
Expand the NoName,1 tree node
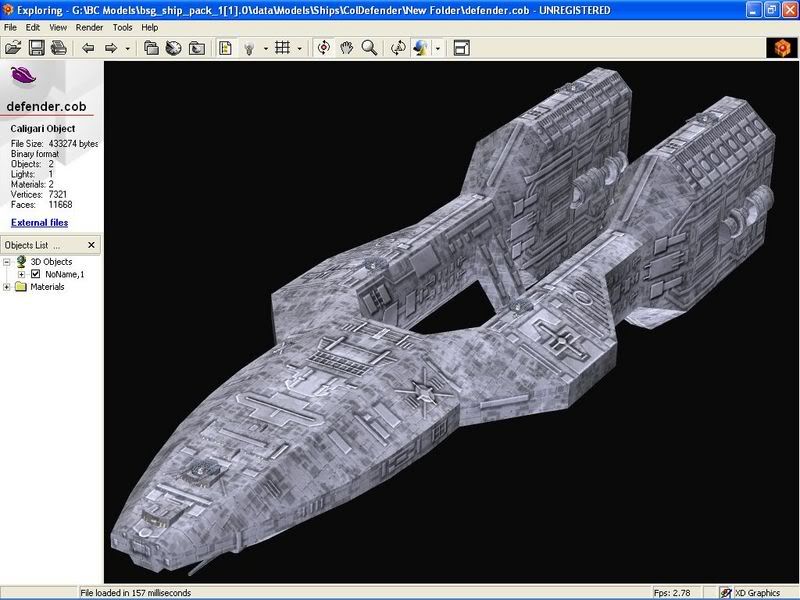21,274
